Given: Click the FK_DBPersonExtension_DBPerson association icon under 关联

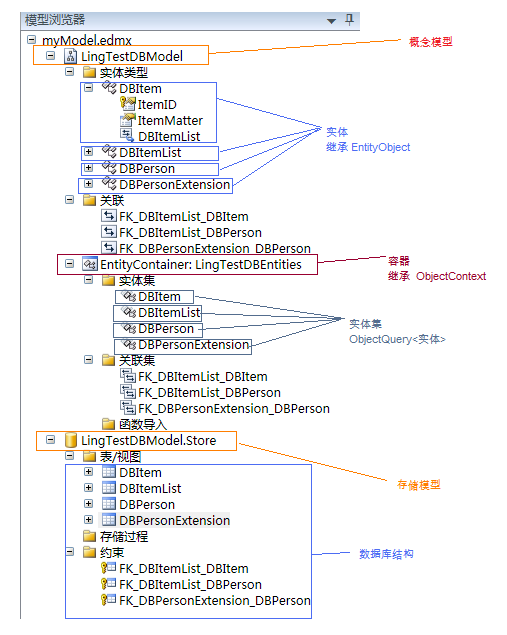Looking at the screenshot, I should (x=108, y=248).
